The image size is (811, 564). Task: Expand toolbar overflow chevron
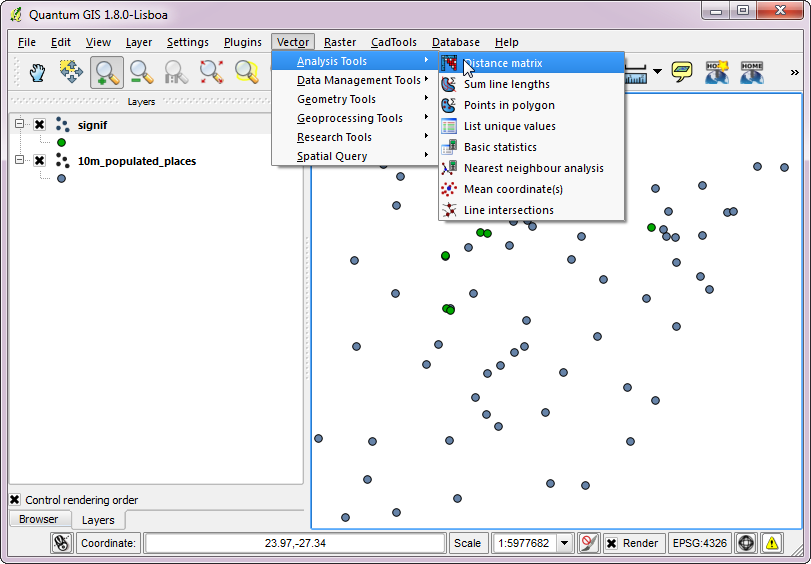[795, 72]
